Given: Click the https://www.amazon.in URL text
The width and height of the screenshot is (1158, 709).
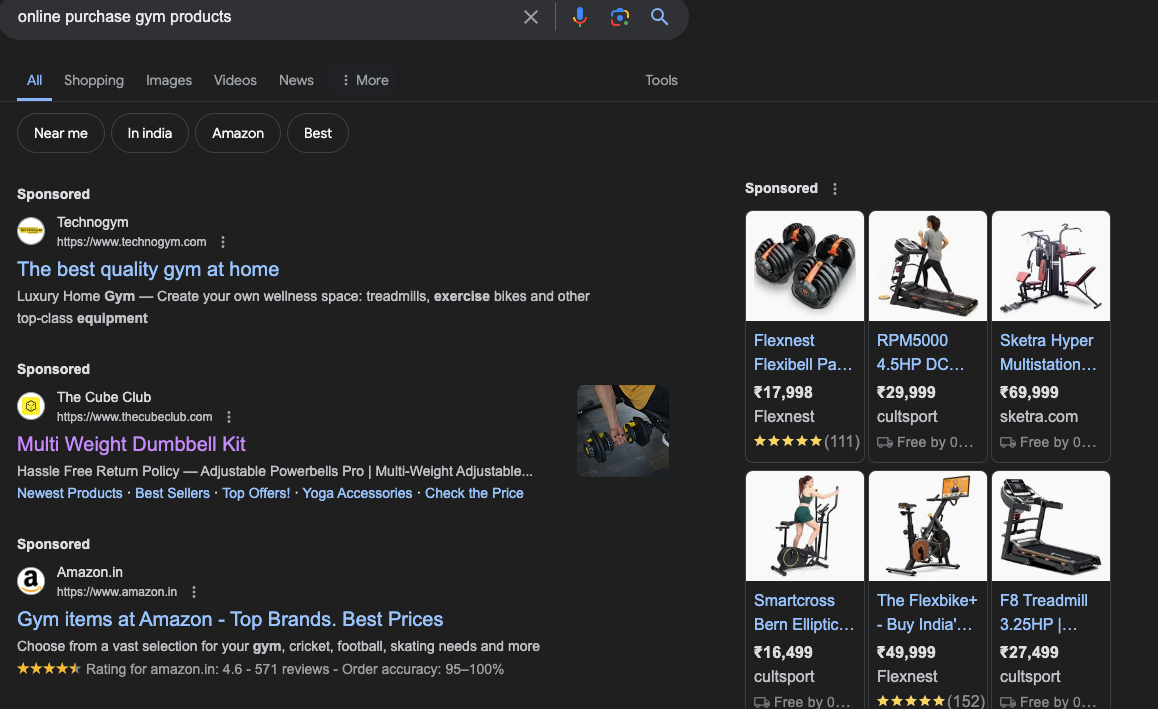Looking at the screenshot, I should [117, 592].
